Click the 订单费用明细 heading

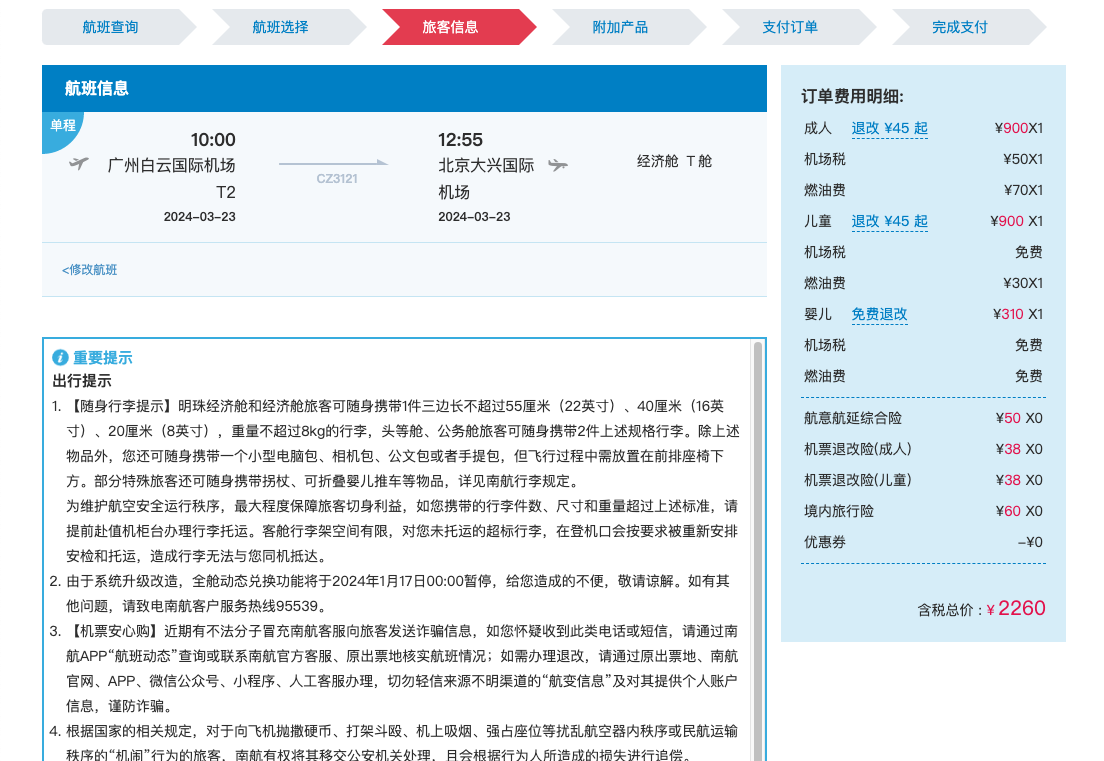click(x=852, y=97)
